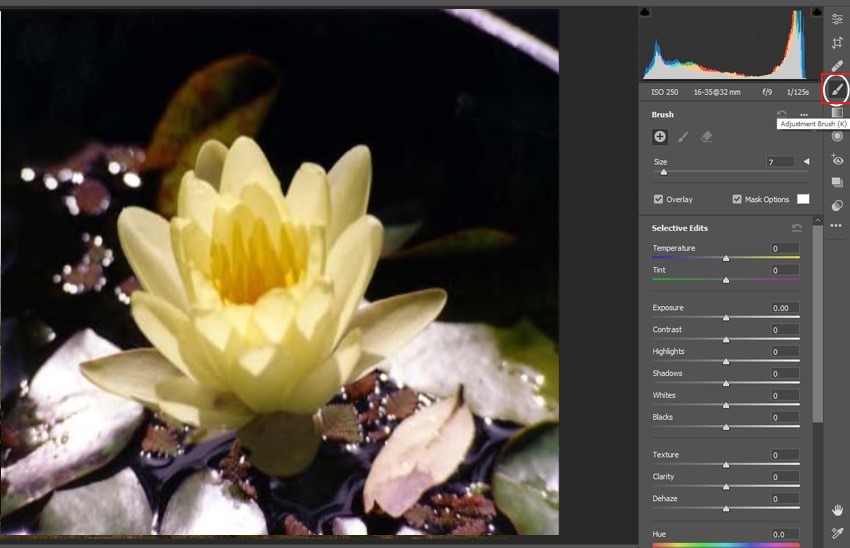Expand brush options arrow next to Size

click(x=806, y=161)
